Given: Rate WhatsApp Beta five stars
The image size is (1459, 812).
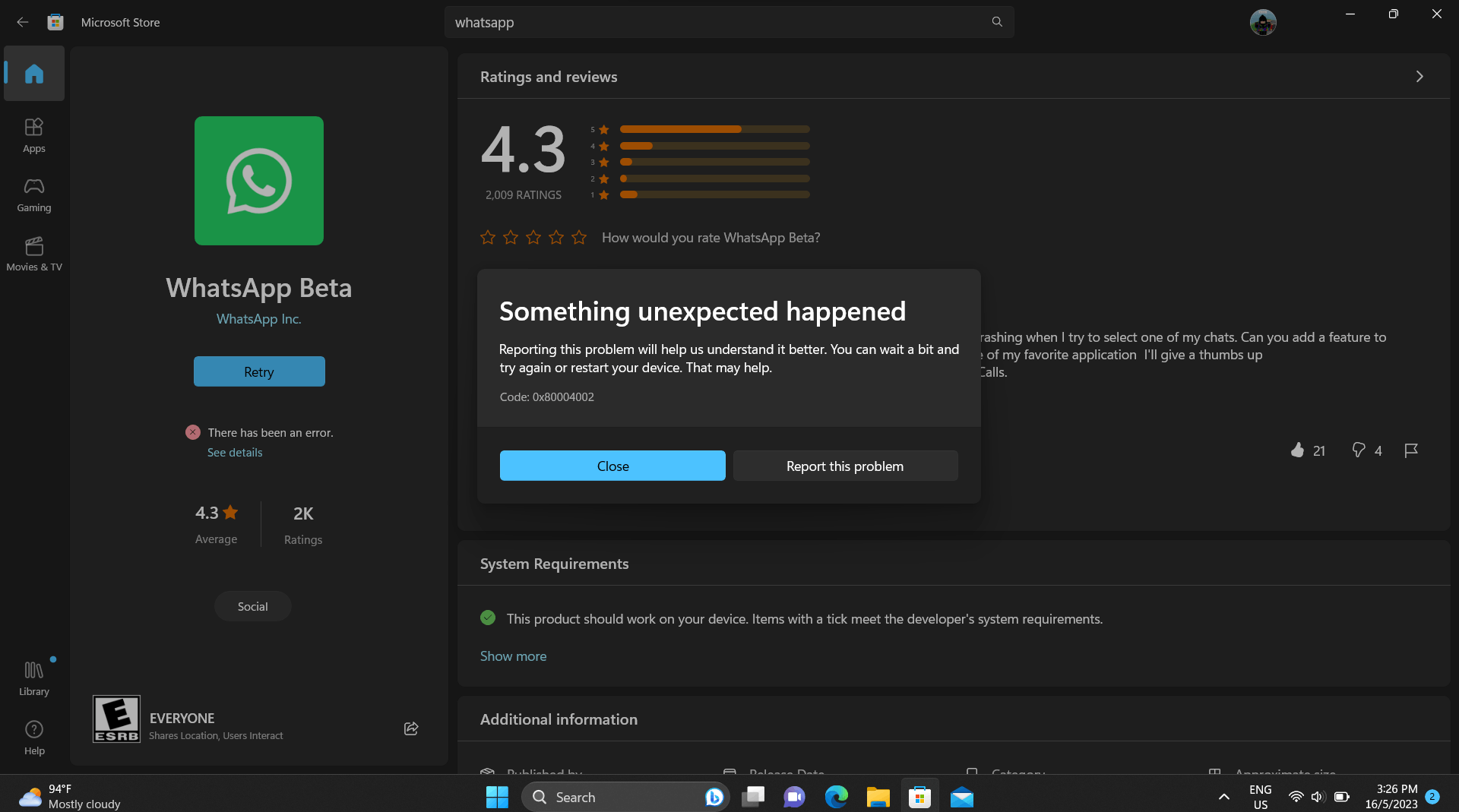Looking at the screenshot, I should point(579,238).
